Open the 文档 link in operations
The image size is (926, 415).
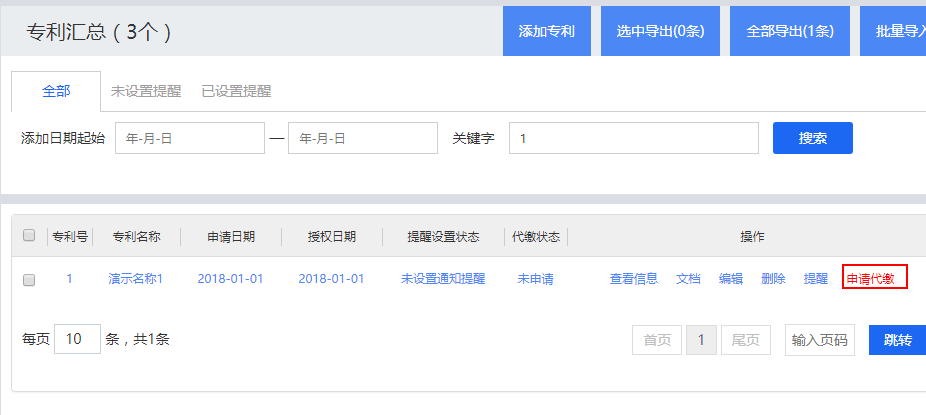pyautogui.click(x=688, y=279)
